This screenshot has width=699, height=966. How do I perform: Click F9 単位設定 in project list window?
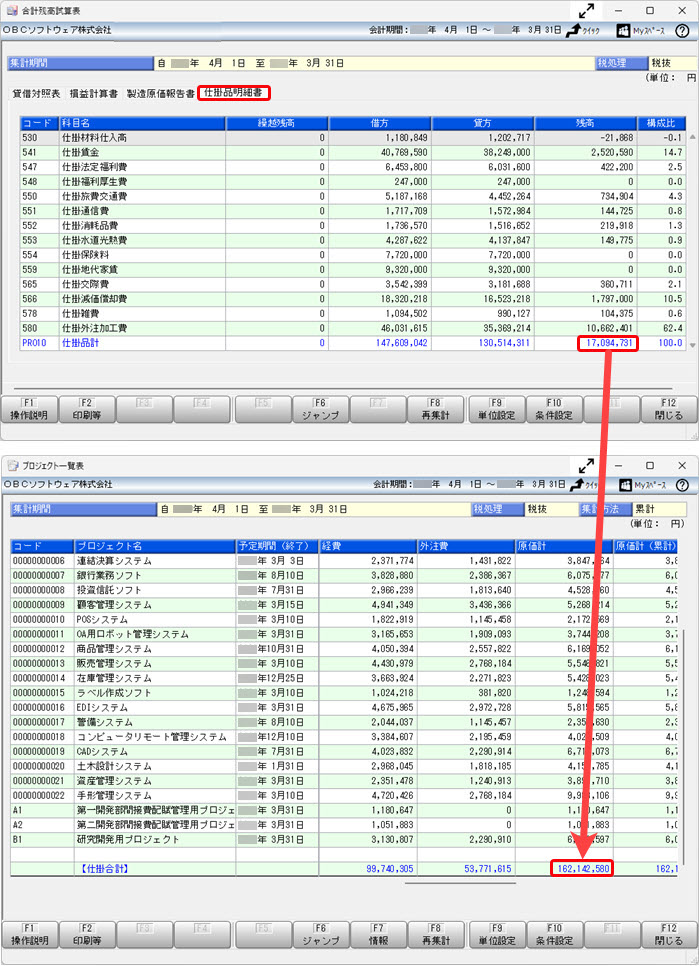(496, 935)
